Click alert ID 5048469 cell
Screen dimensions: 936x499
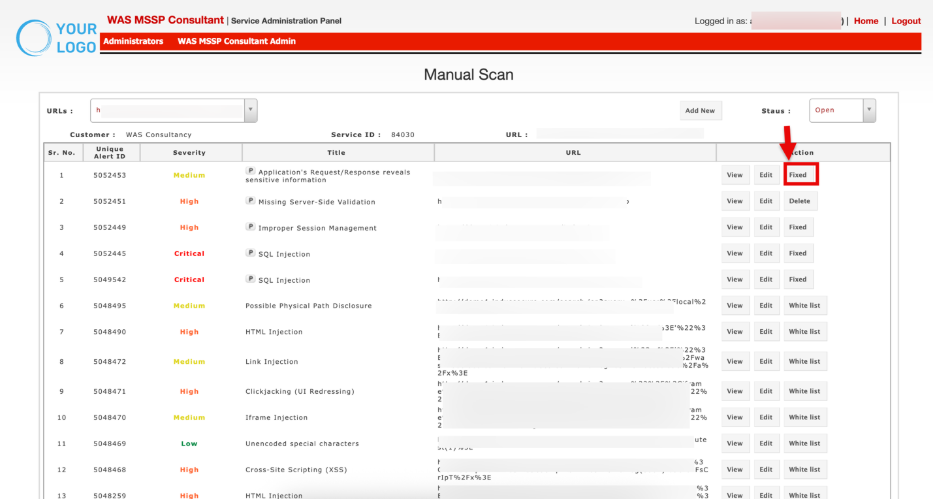click(110, 443)
